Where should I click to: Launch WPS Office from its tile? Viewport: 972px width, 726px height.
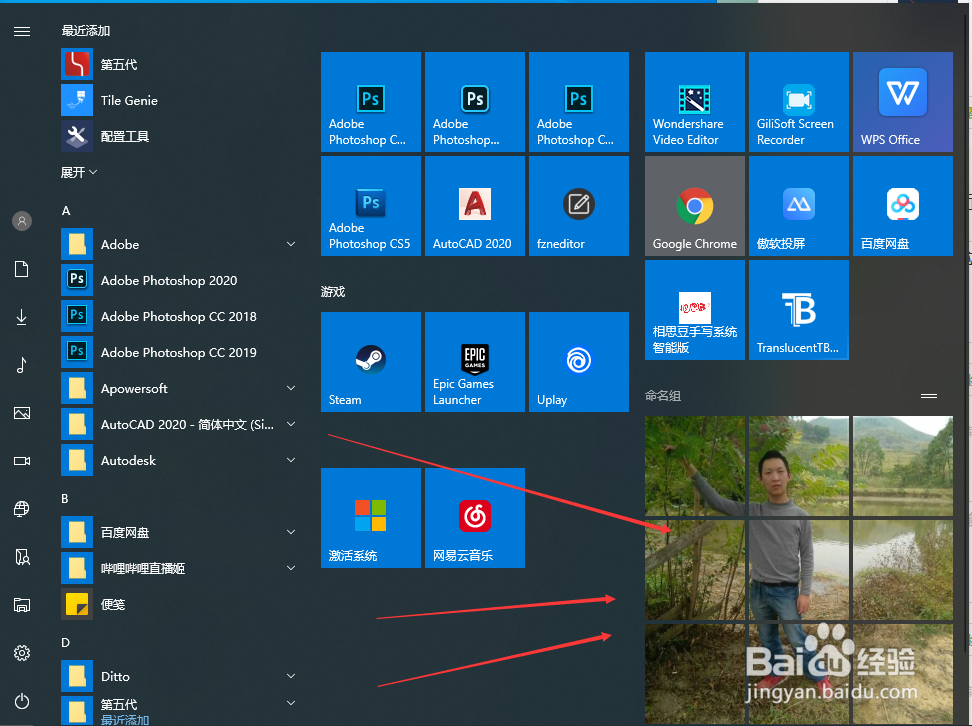902,101
